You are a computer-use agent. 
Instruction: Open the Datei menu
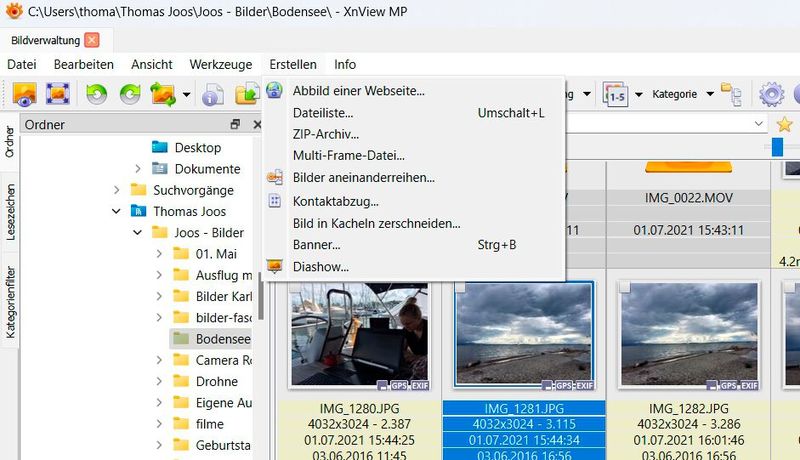[x=21, y=64]
